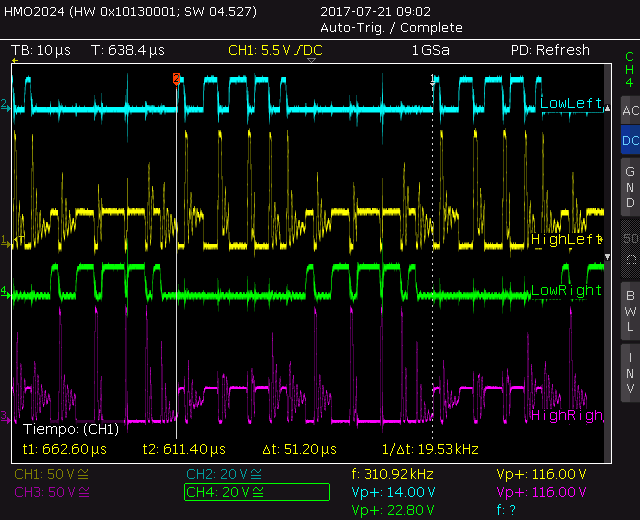
Task: Toggle the INV invert softkey
Action: tap(630, 373)
